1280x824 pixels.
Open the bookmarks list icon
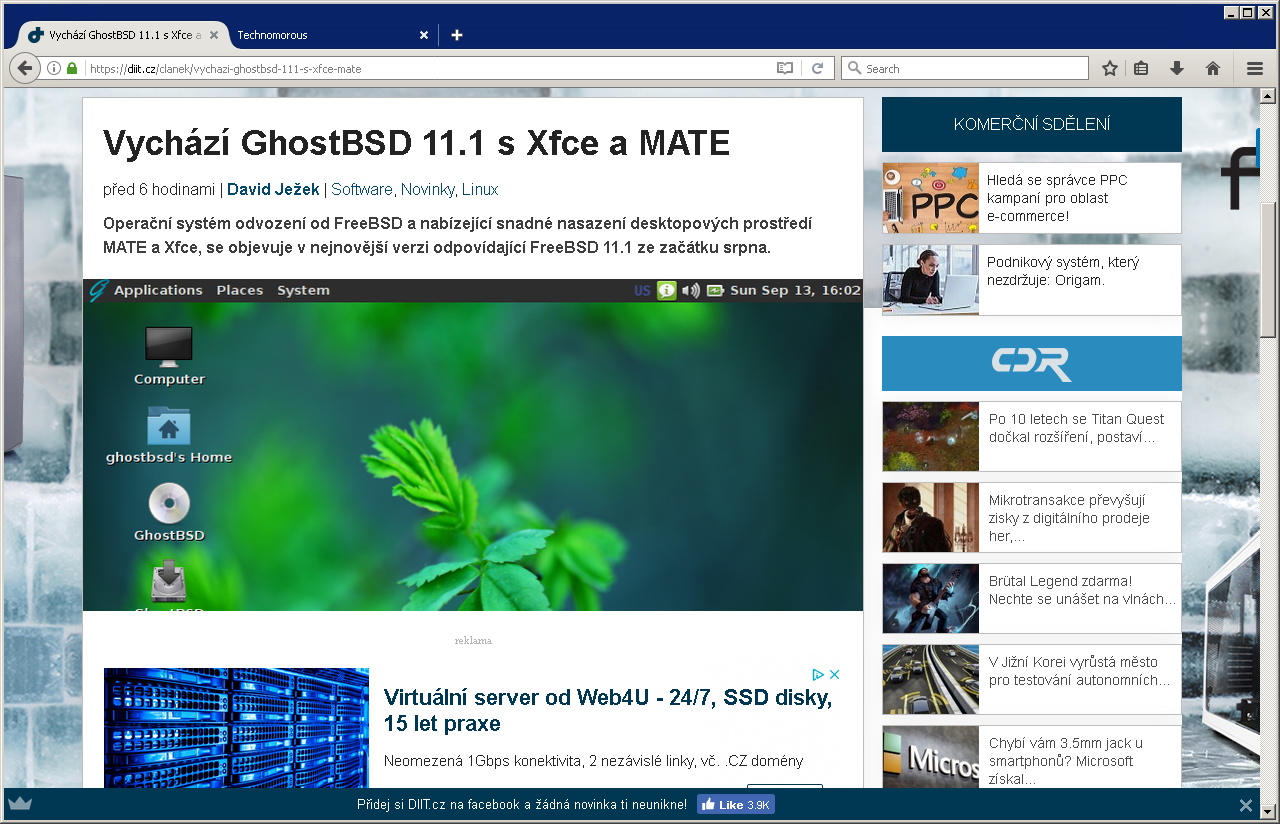tap(1141, 68)
